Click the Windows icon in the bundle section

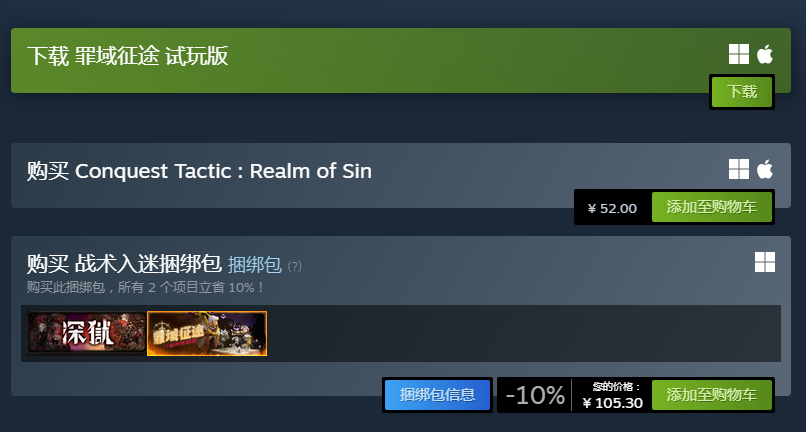click(x=765, y=262)
